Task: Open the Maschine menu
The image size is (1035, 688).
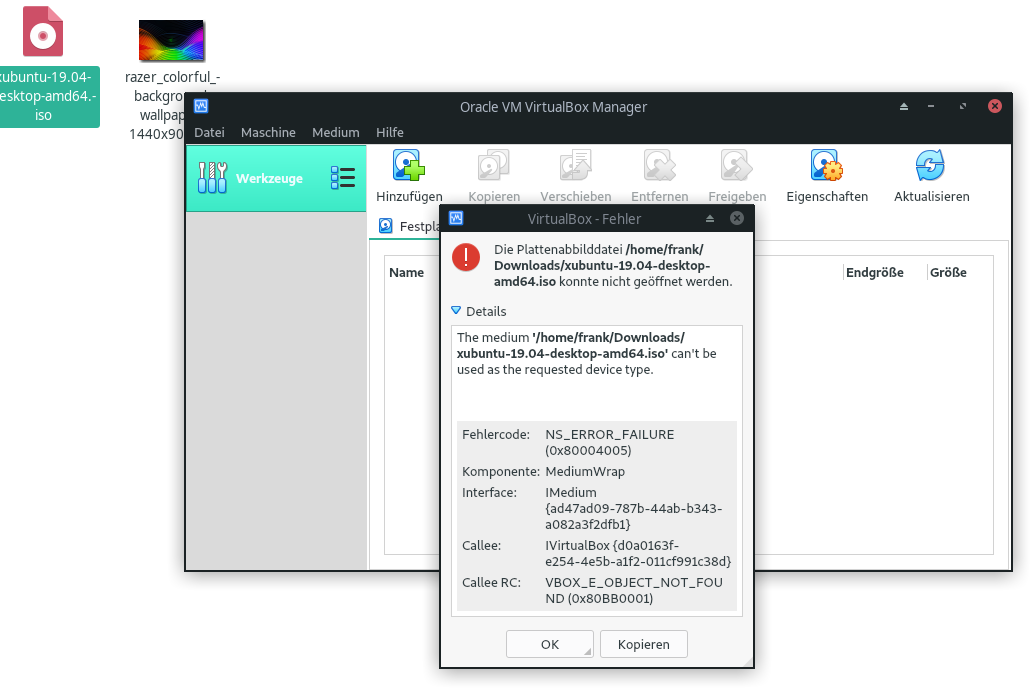Action: [268, 132]
